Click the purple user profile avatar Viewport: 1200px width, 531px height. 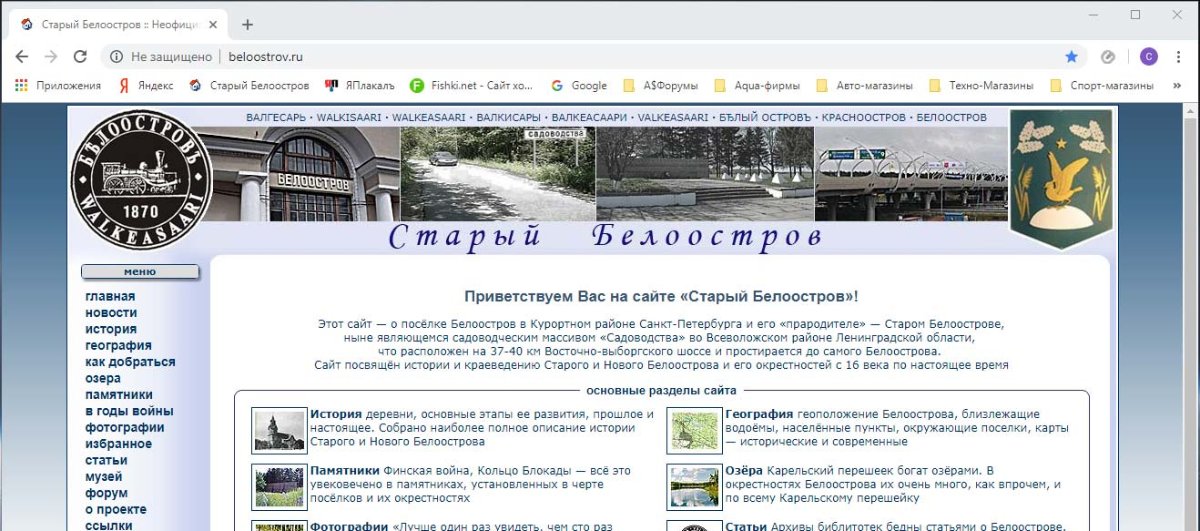1149,57
